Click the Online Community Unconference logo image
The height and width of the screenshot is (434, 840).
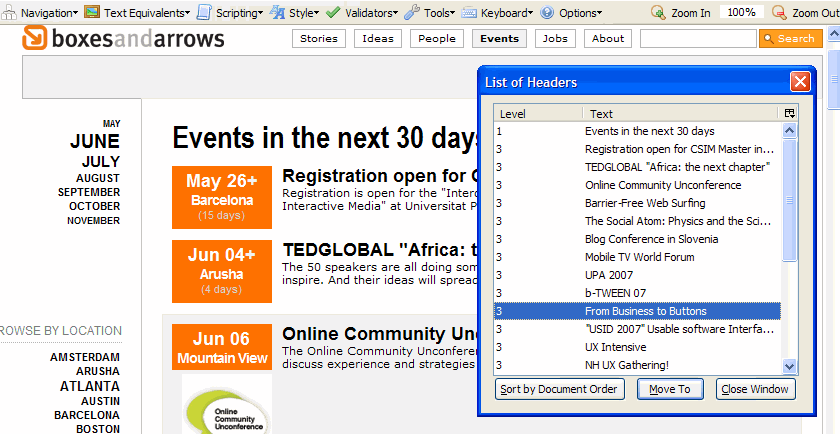pos(227,405)
